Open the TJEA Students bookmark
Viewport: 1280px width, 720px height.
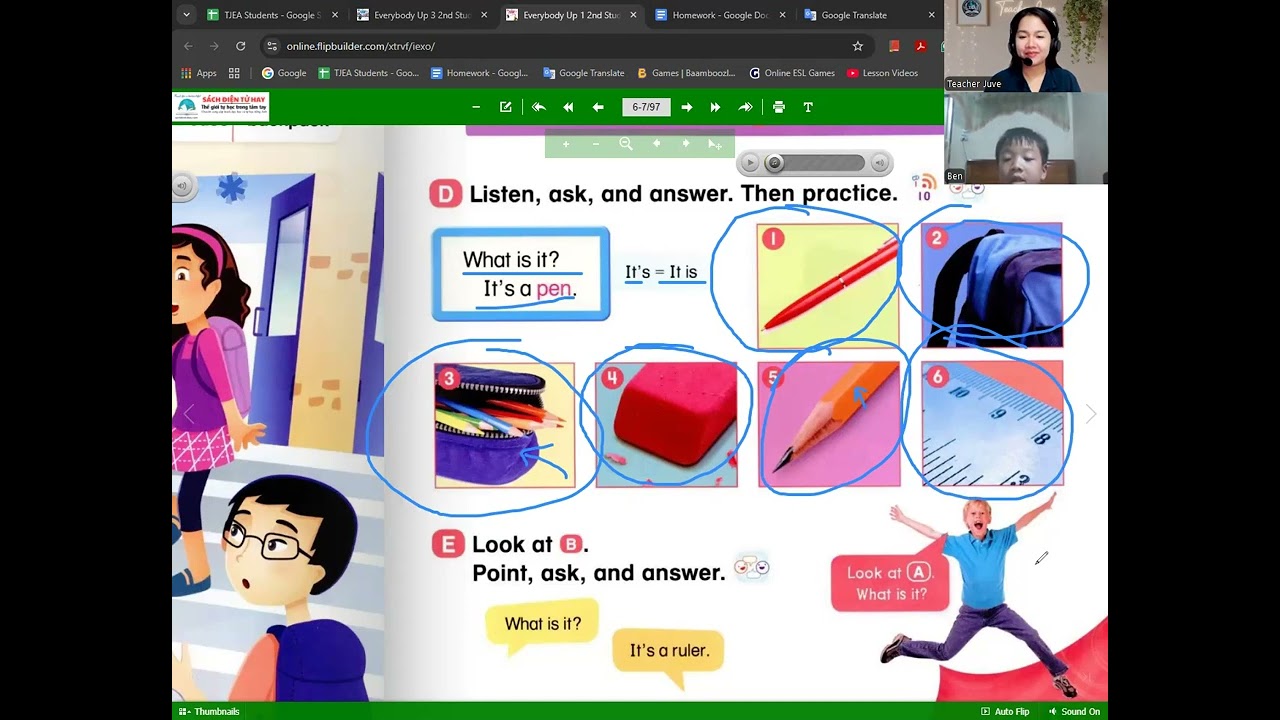pyautogui.click(x=369, y=73)
